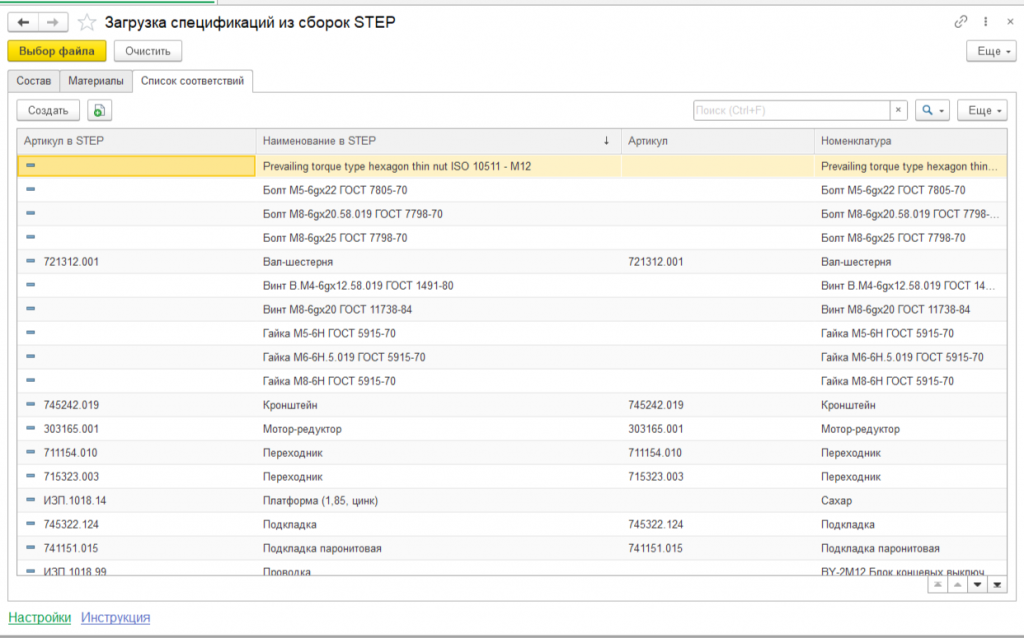Click the copy-link chain icon
This screenshot has width=1024, height=638.
961,21
